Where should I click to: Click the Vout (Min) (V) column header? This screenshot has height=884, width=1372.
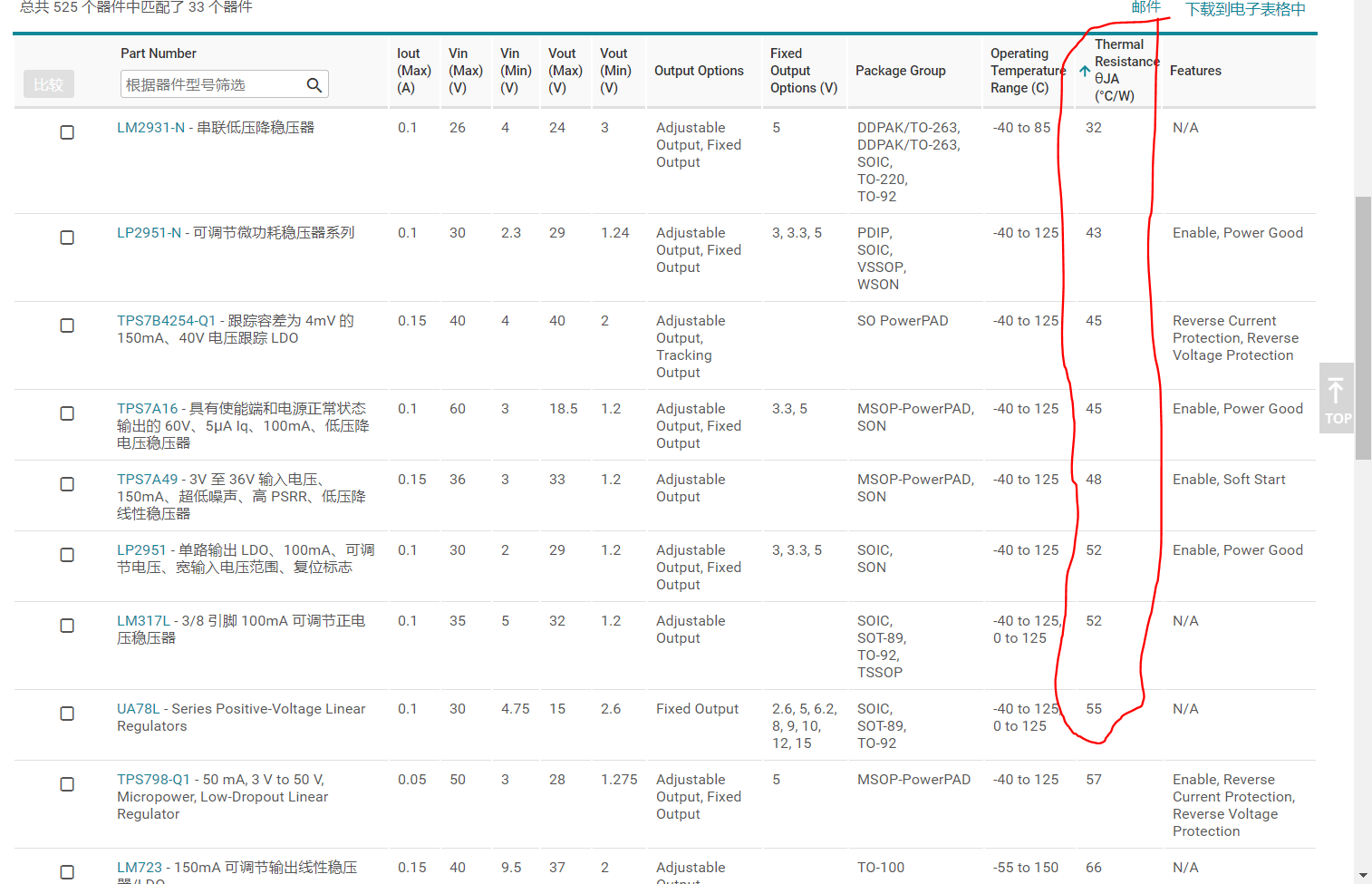[615, 71]
